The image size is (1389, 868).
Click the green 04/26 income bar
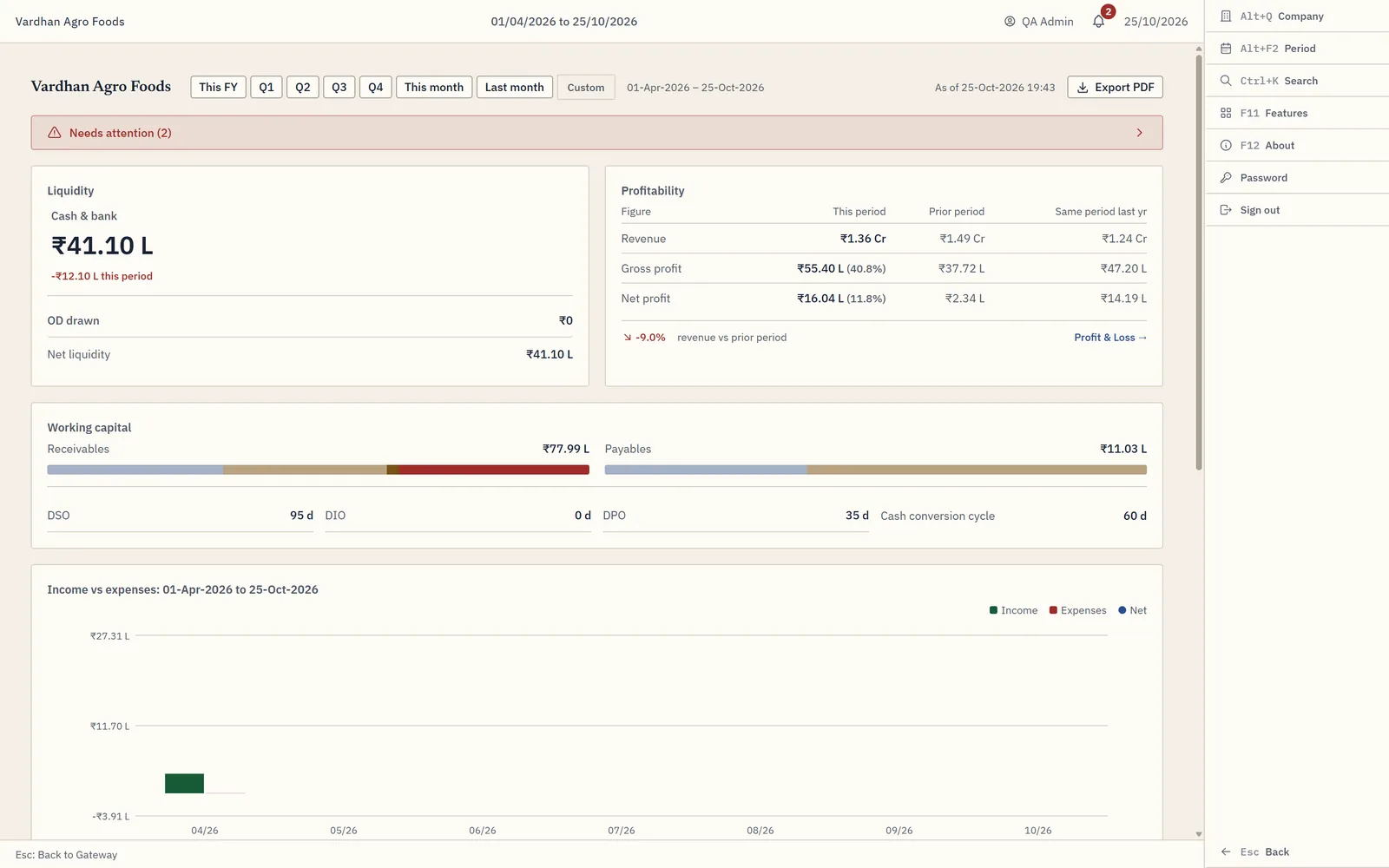tap(184, 783)
